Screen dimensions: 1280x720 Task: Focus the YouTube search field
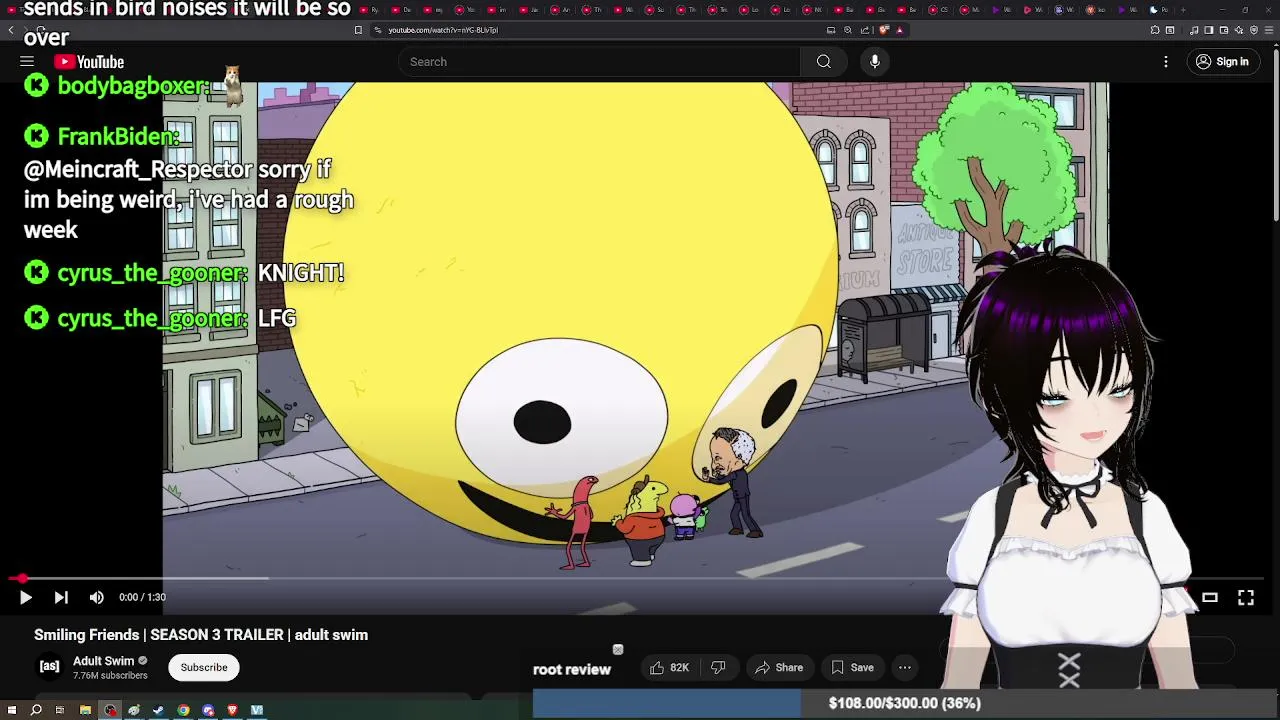598,62
